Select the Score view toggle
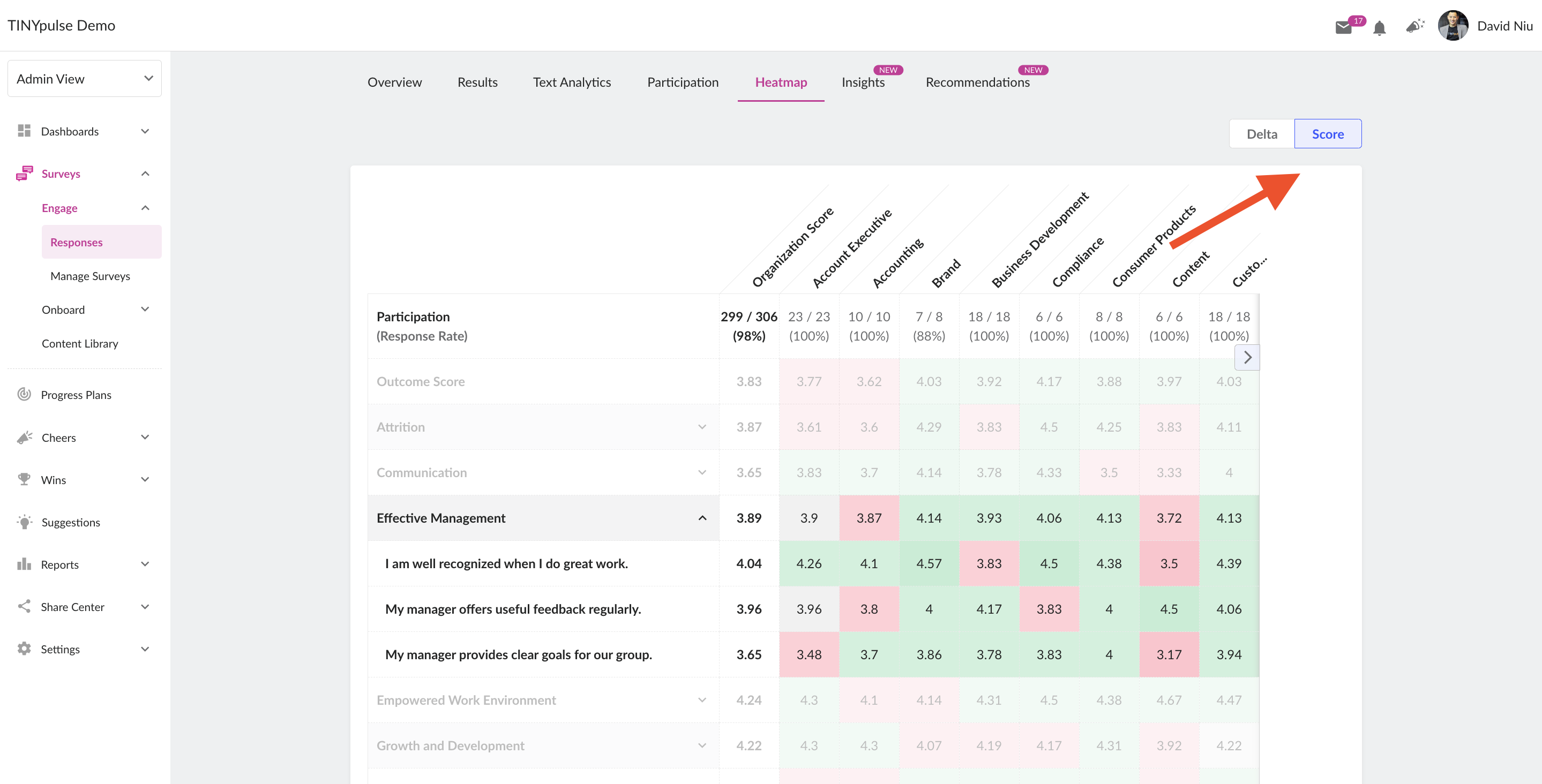This screenshot has width=1542, height=784. coord(1328,134)
